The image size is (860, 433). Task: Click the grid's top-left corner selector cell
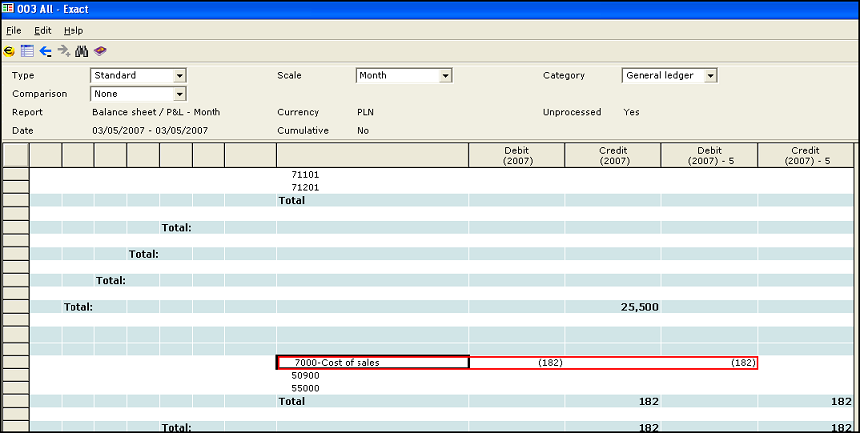click(x=15, y=155)
